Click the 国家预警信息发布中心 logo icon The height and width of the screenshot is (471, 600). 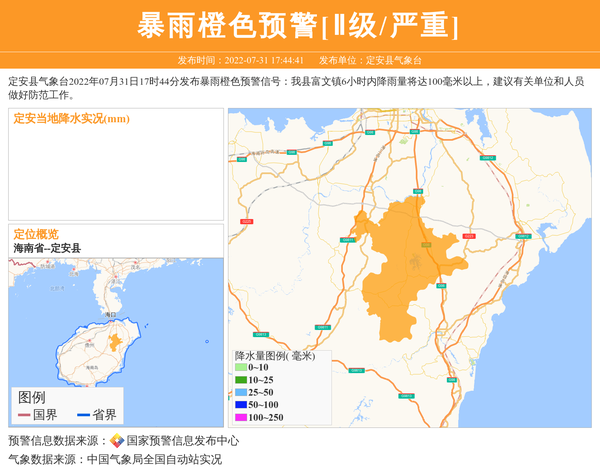[117, 441]
